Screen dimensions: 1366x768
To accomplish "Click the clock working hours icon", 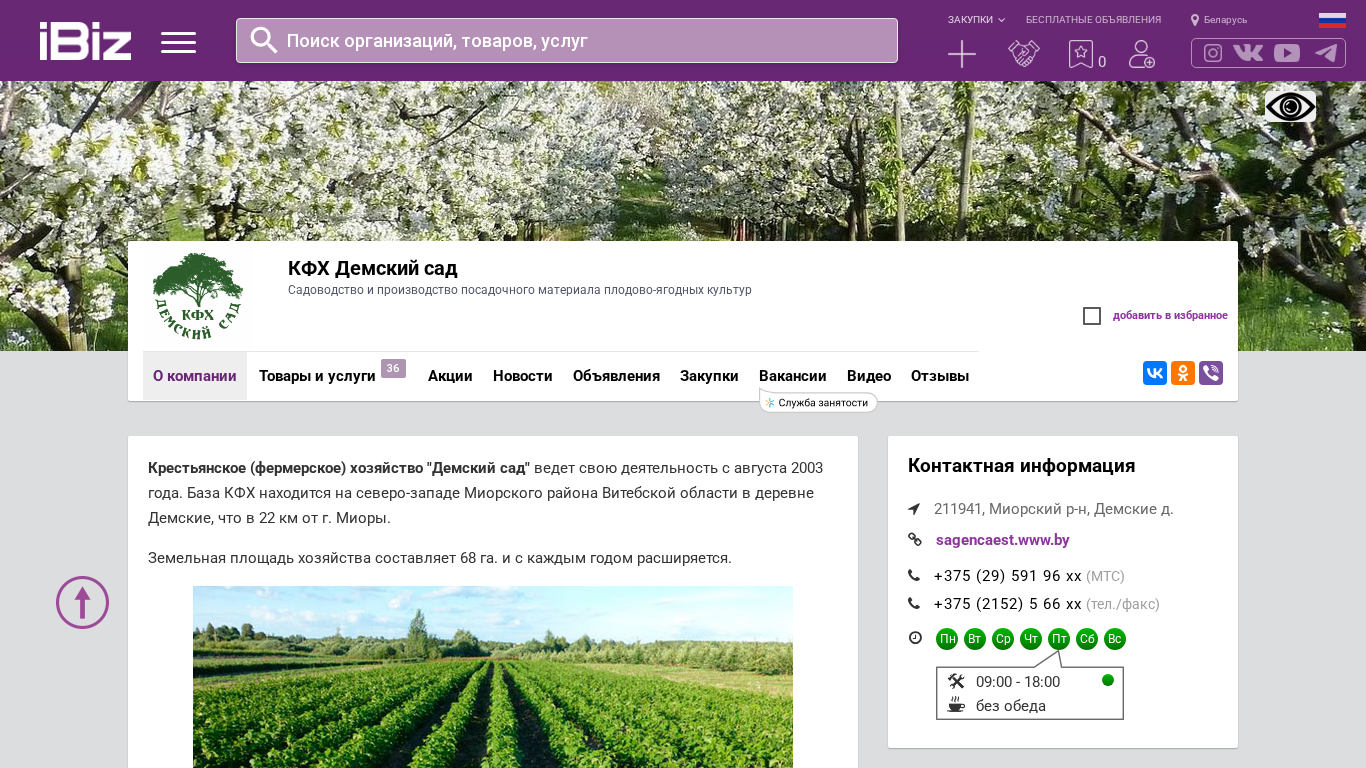I will coord(915,638).
